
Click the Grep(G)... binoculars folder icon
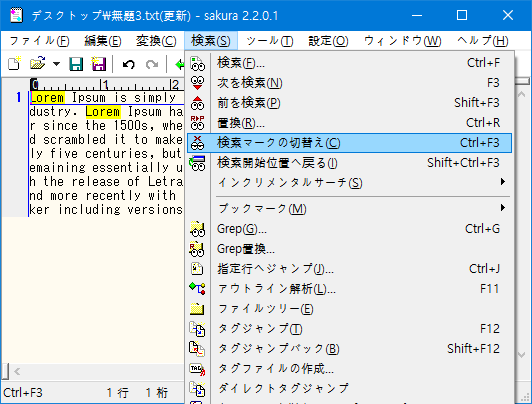(197, 229)
